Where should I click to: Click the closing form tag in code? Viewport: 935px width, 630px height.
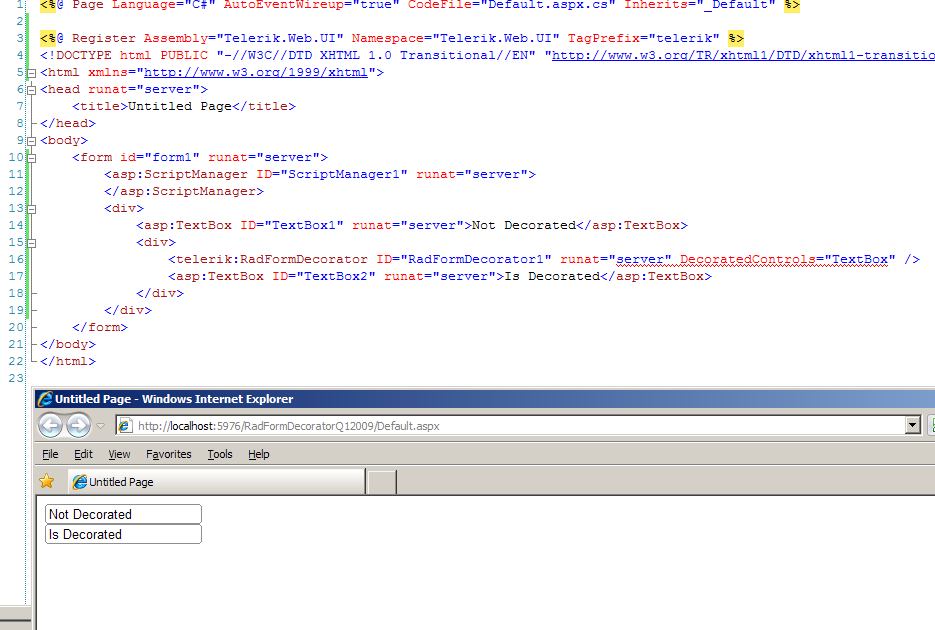tap(100, 327)
